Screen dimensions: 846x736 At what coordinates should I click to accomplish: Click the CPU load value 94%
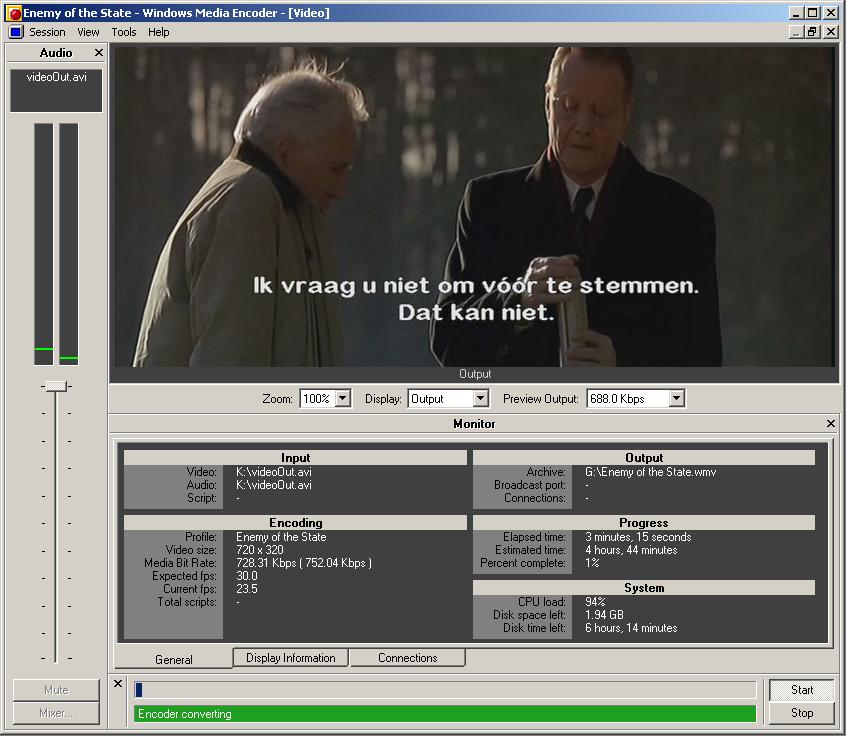(x=595, y=602)
